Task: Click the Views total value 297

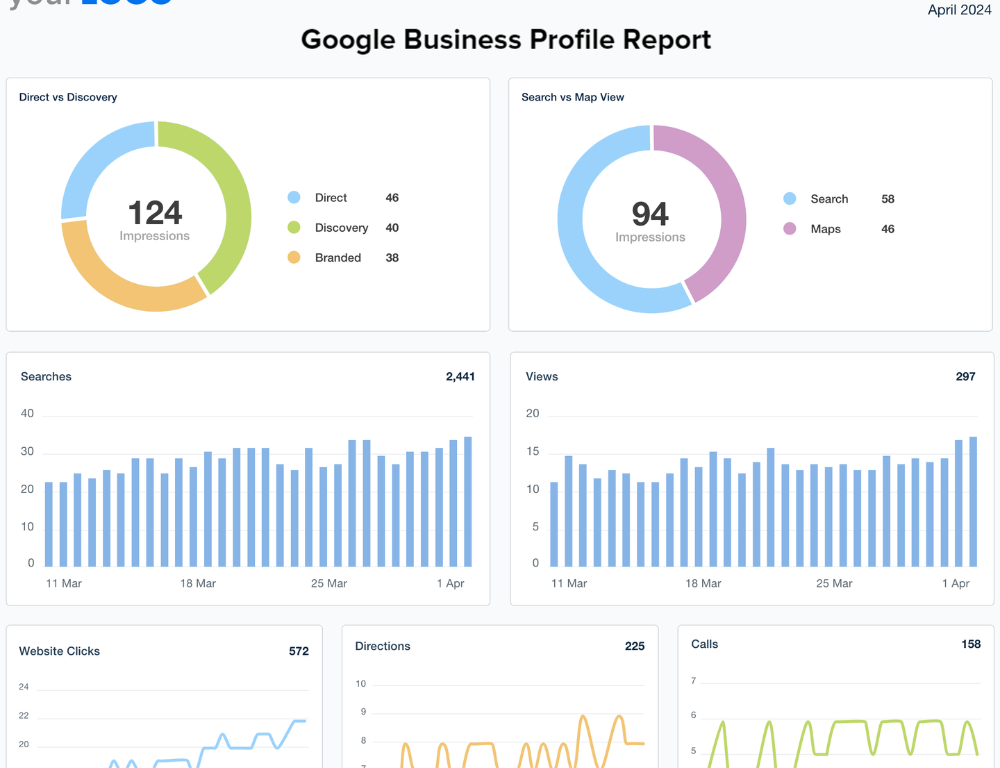Action: click(965, 377)
